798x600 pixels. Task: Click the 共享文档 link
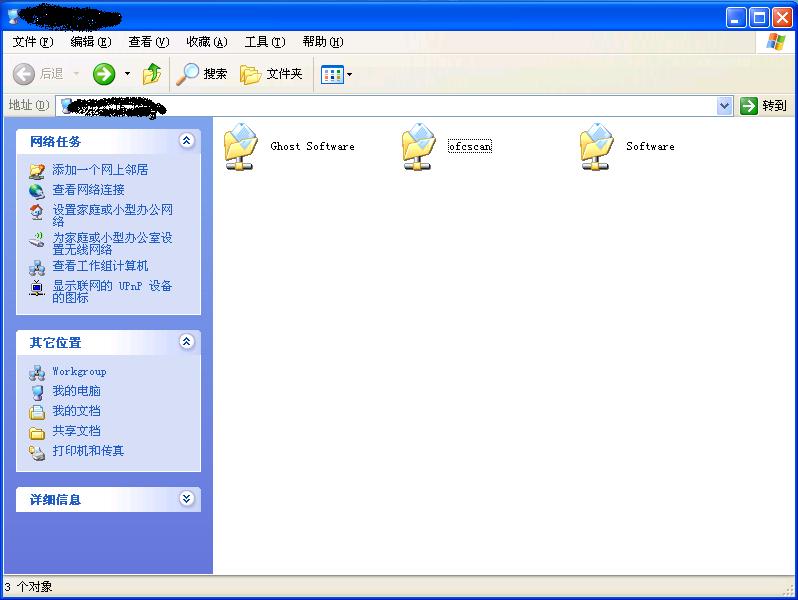[x=76, y=431]
